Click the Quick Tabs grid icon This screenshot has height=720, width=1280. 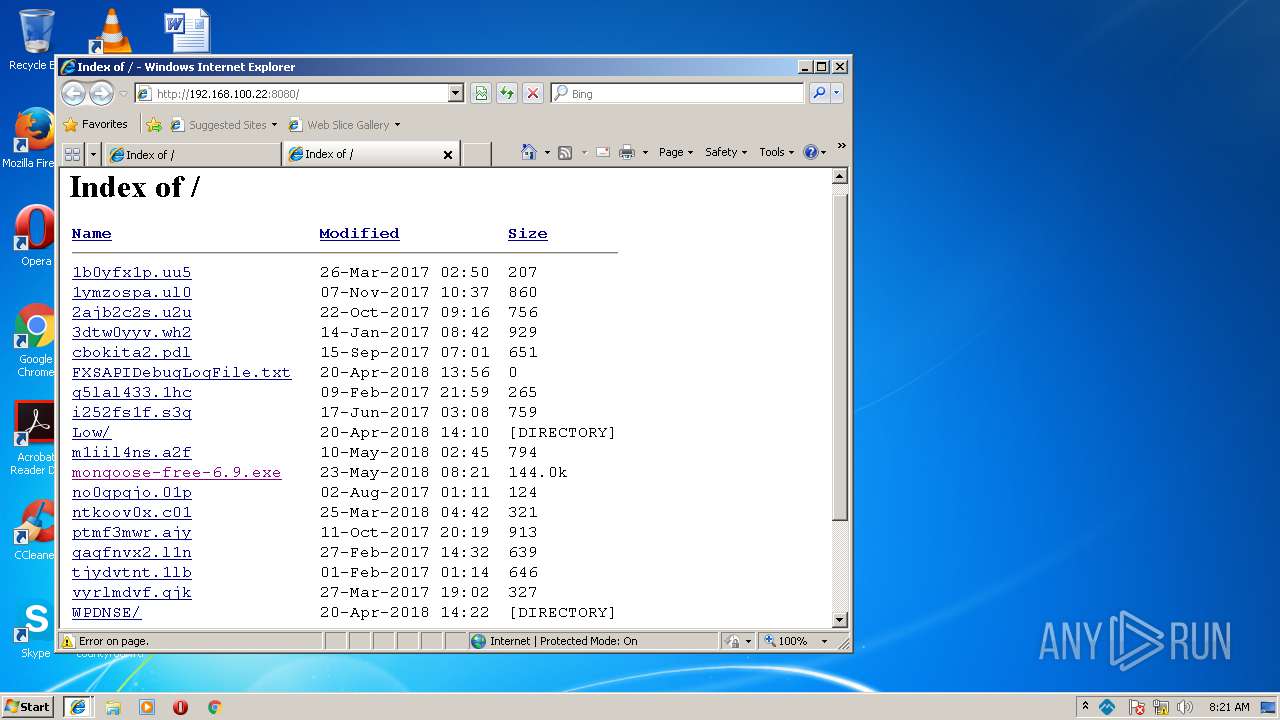click(x=72, y=154)
